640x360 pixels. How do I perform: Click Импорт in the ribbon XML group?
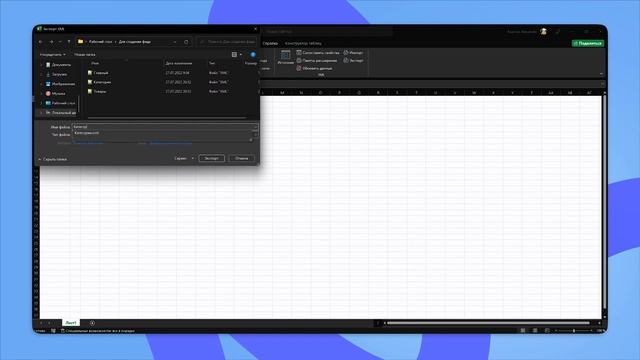pos(353,53)
